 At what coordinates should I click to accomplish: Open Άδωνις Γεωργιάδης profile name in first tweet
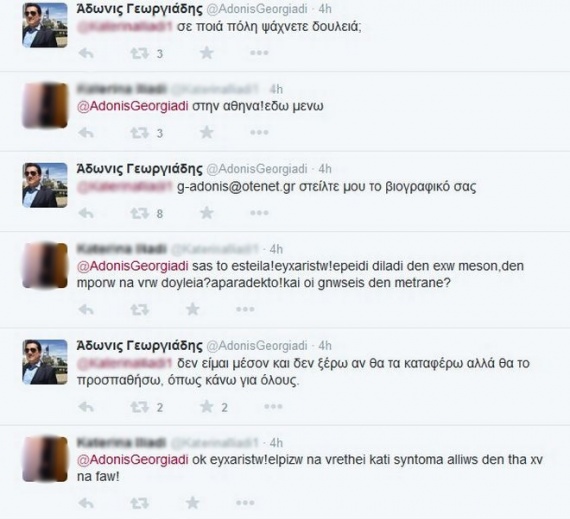(x=139, y=9)
